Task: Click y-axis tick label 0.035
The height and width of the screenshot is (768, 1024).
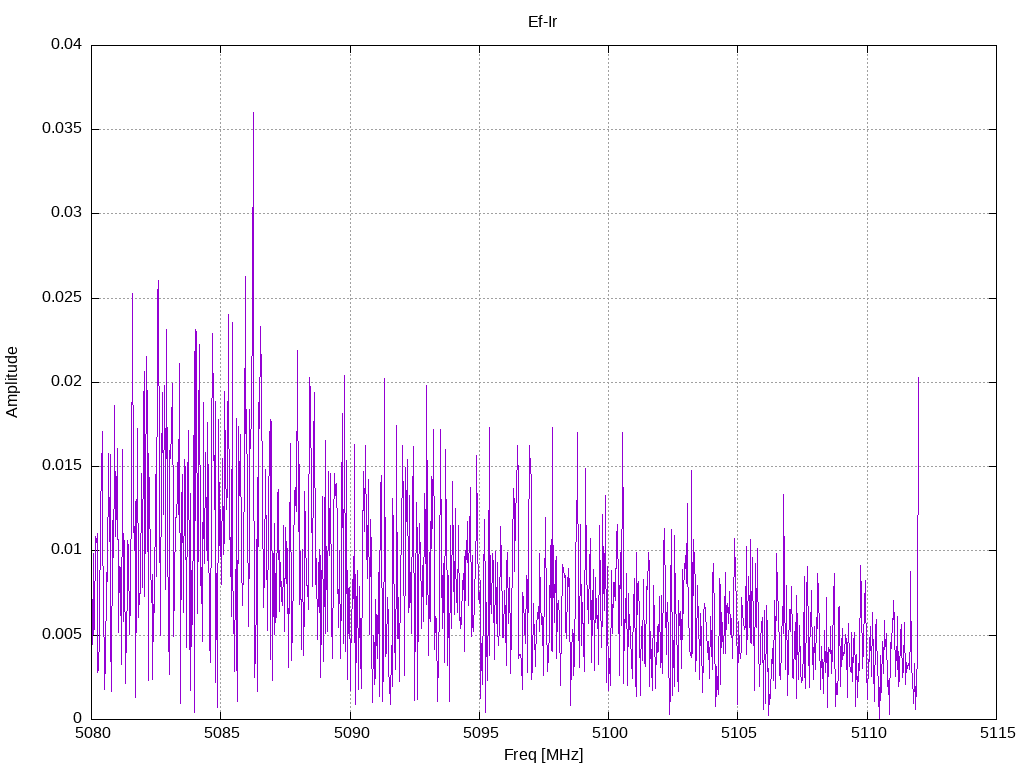Action: point(62,128)
